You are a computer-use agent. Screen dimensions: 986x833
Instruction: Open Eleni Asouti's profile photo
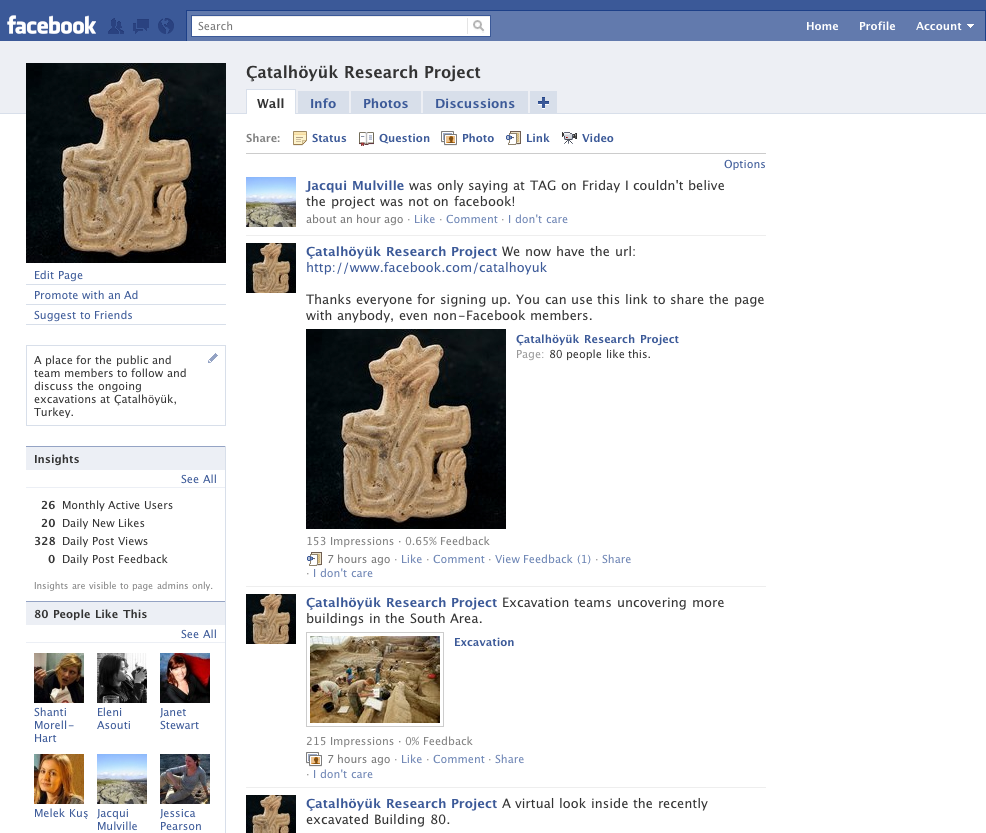122,678
